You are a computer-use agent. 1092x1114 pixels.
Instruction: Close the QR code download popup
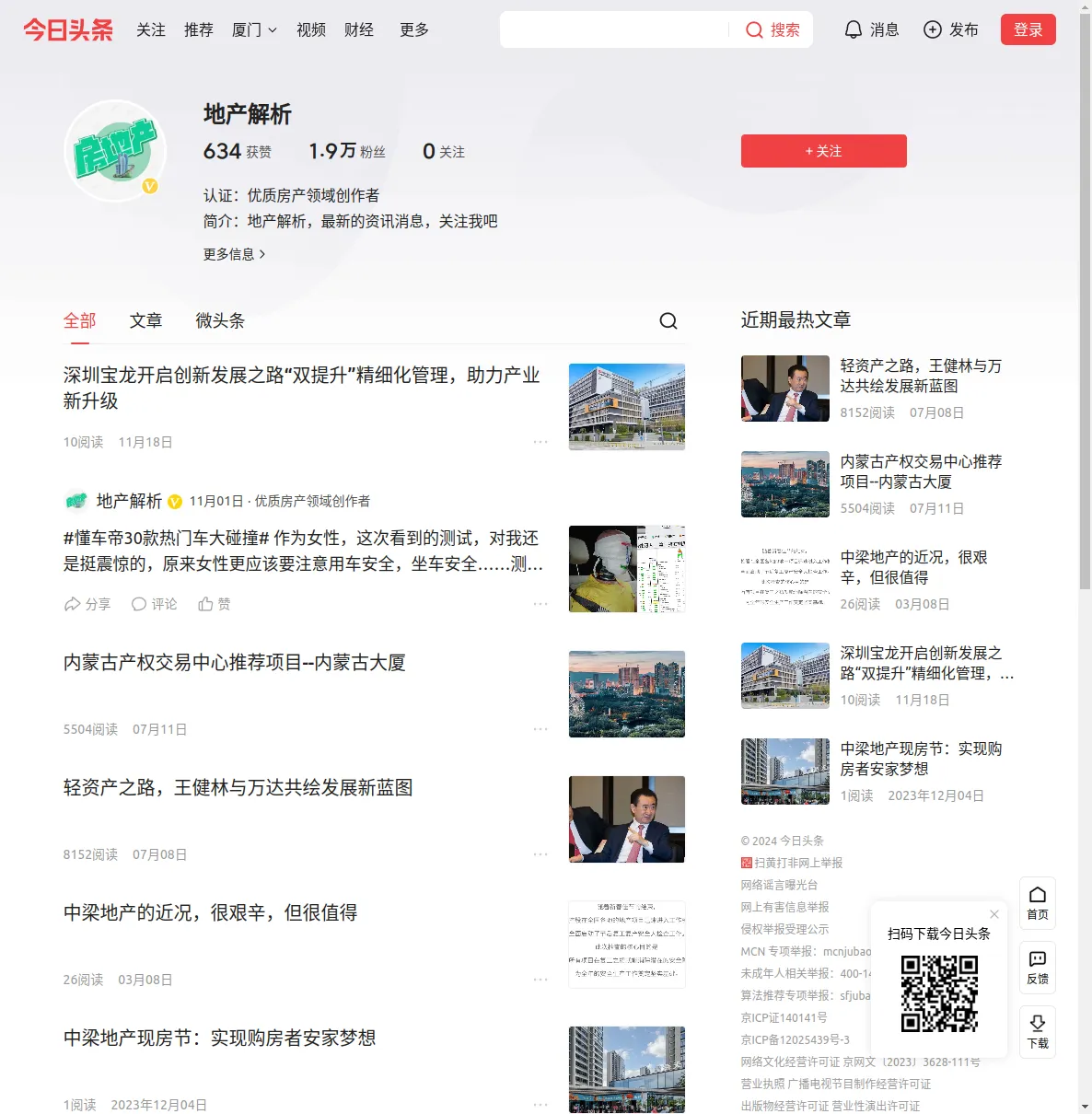(x=994, y=914)
